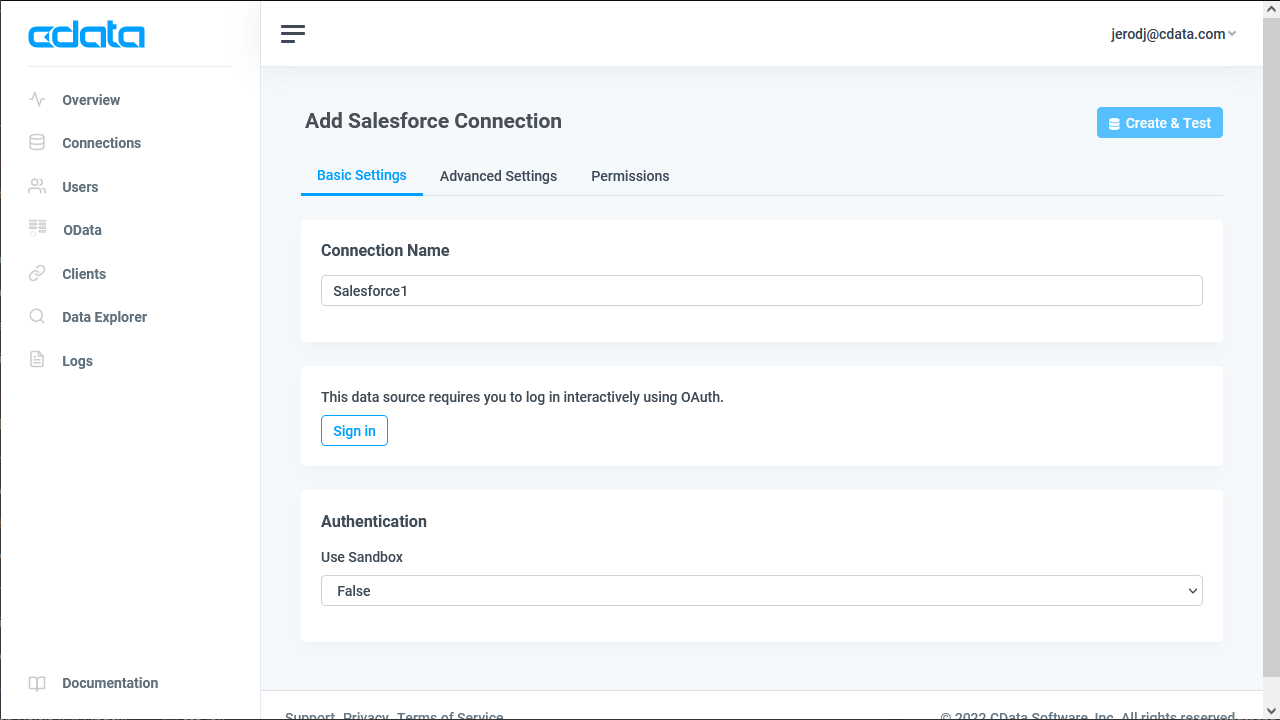The height and width of the screenshot is (720, 1280).
Task: Switch to the Basic Settings tab
Action: click(362, 175)
